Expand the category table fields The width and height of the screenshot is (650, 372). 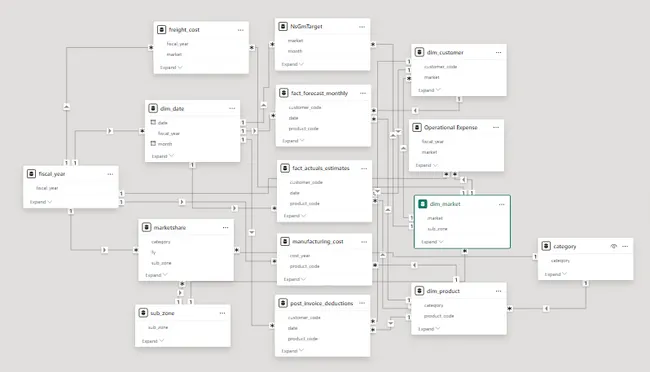555,274
